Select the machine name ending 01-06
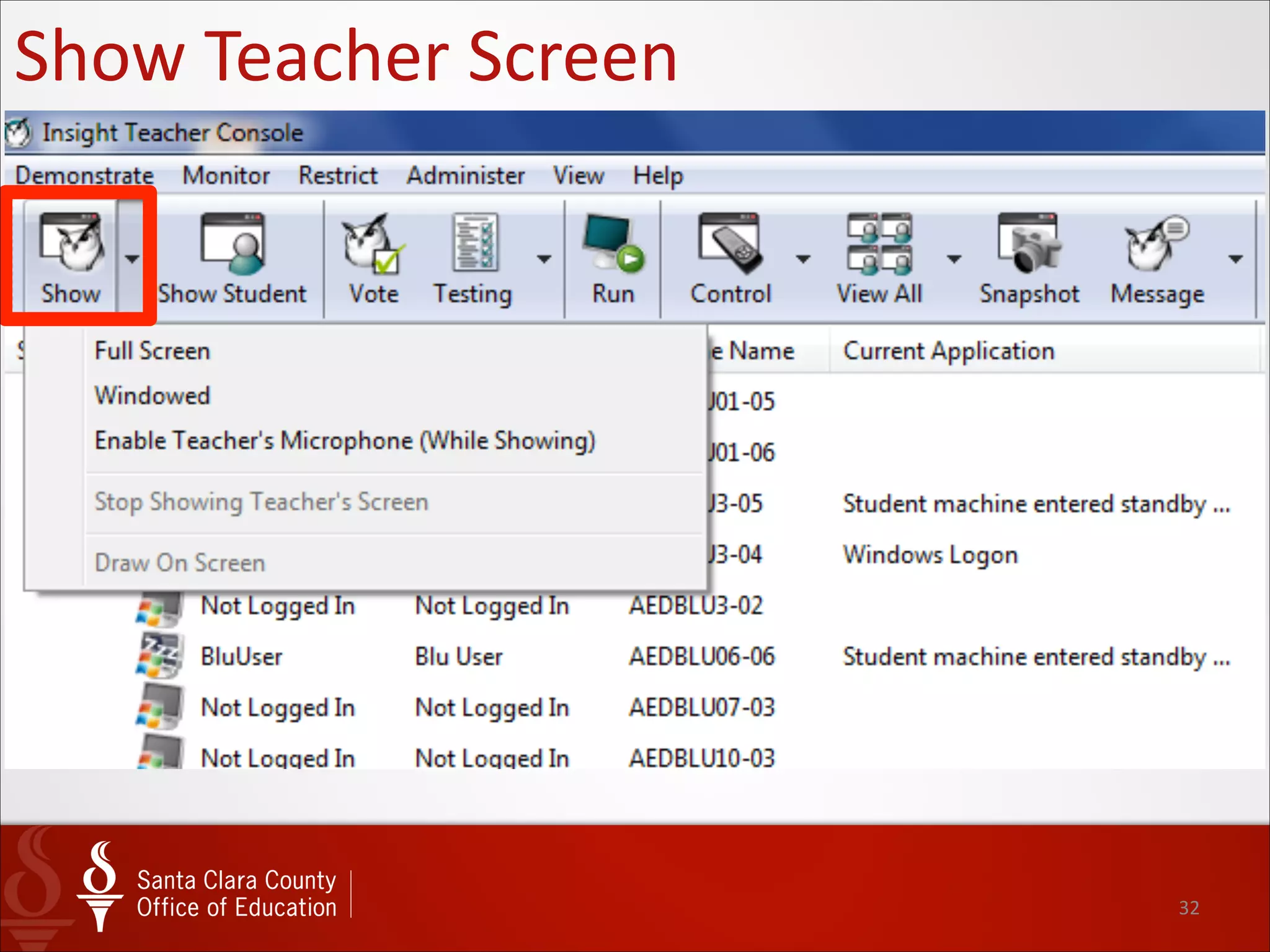This screenshot has height=952, width=1270. pos(742,452)
